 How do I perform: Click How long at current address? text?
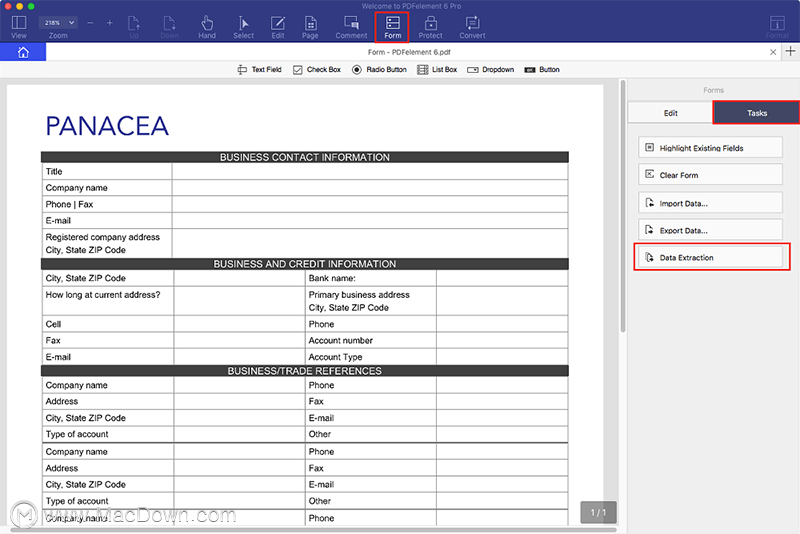pos(103,295)
